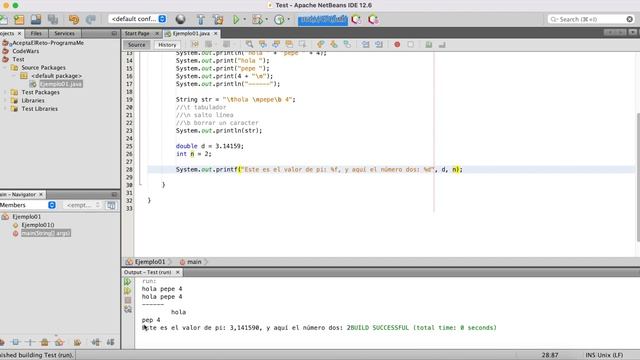Click Clean and Build Project icon

[218, 19]
